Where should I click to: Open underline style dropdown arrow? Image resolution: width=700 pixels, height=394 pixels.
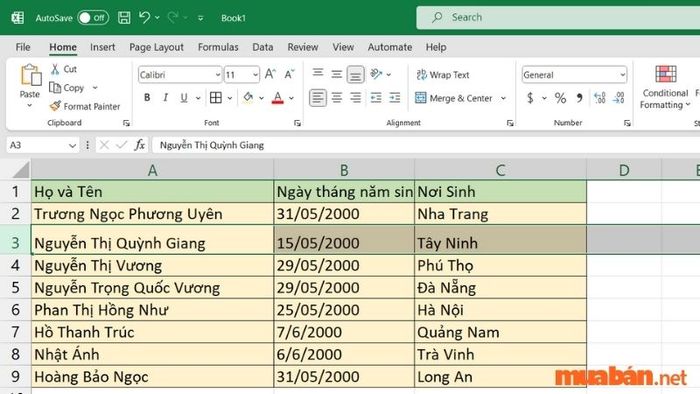[198, 98]
